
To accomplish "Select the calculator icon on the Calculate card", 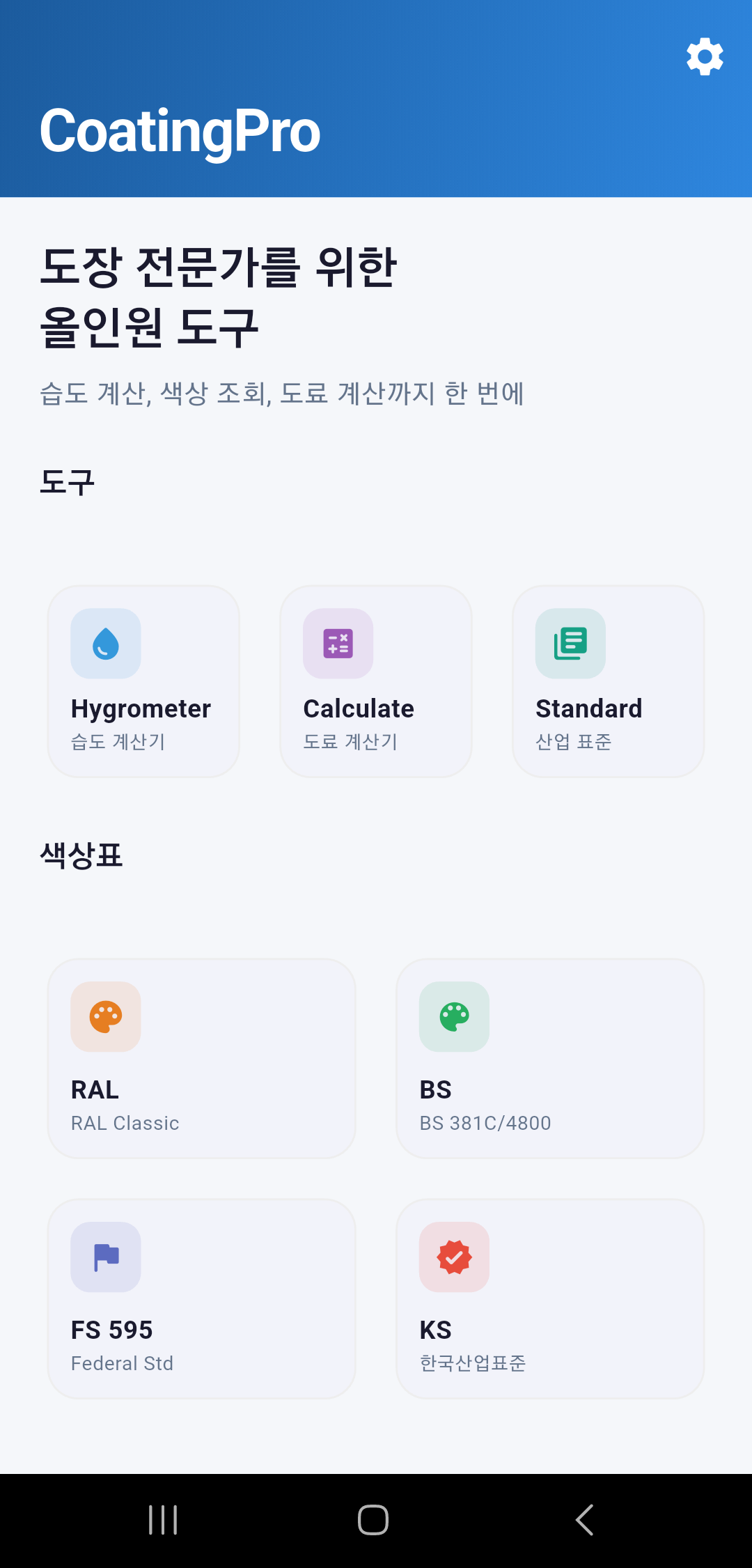I will click(337, 644).
